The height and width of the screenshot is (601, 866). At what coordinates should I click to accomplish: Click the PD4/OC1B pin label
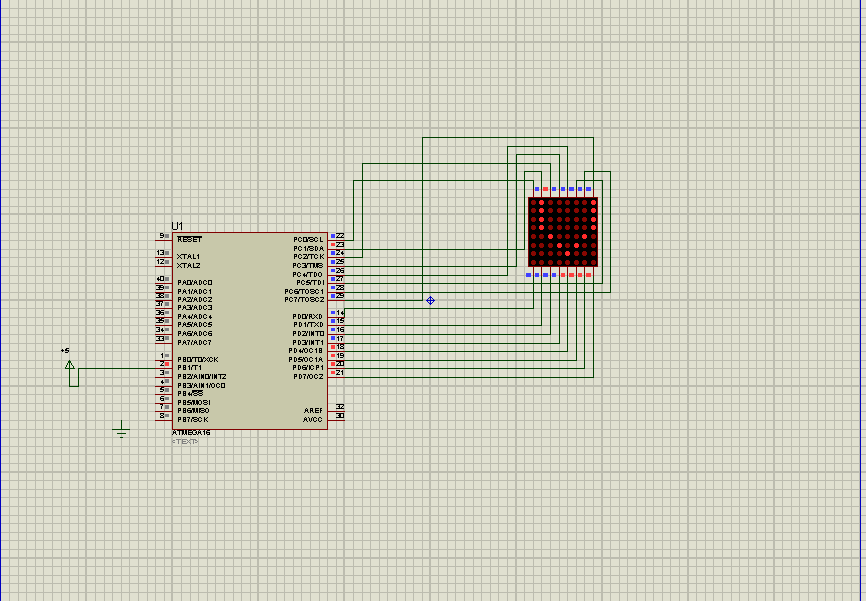point(305,351)
